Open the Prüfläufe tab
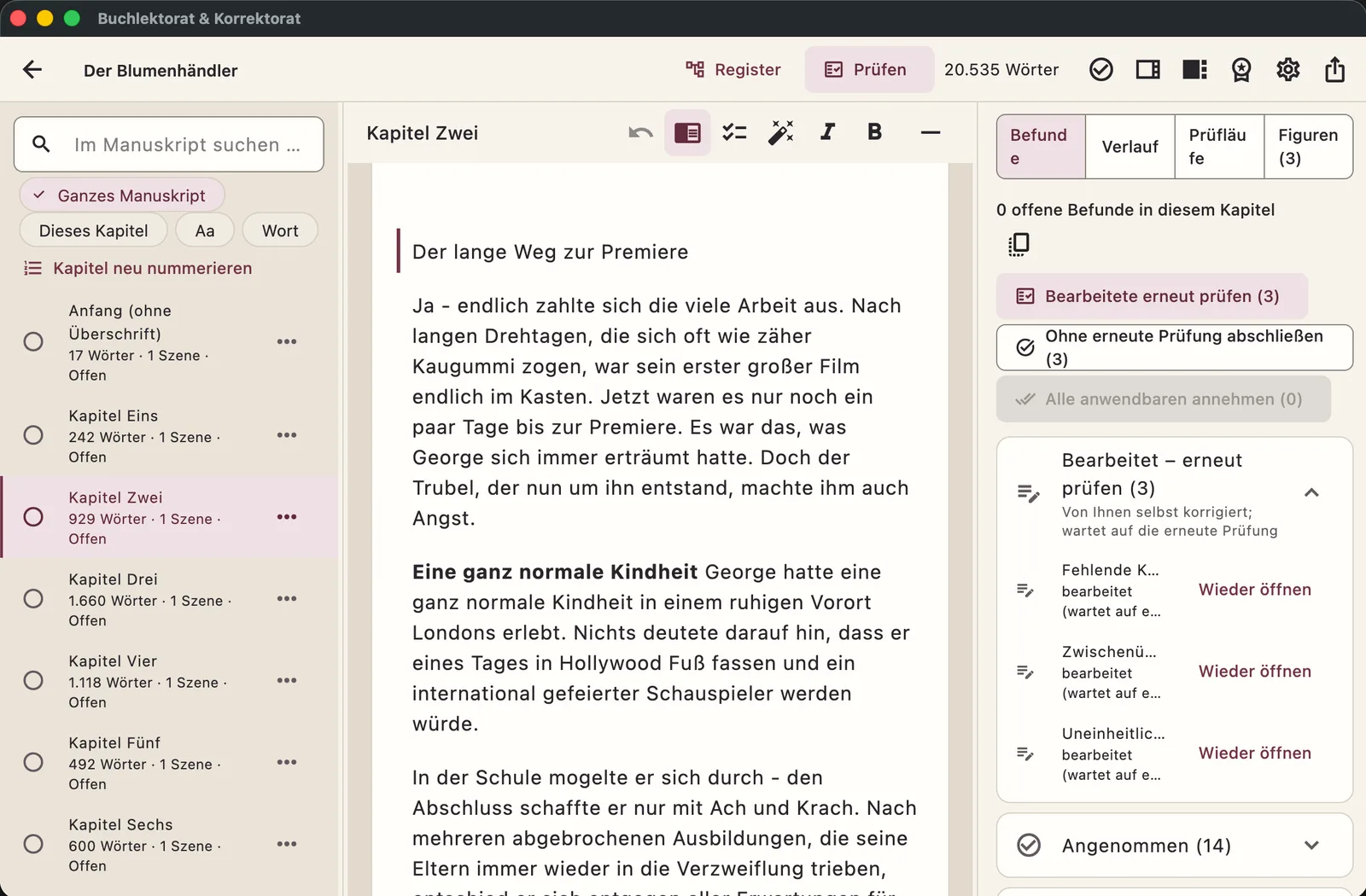 (x=1219, y=147)
